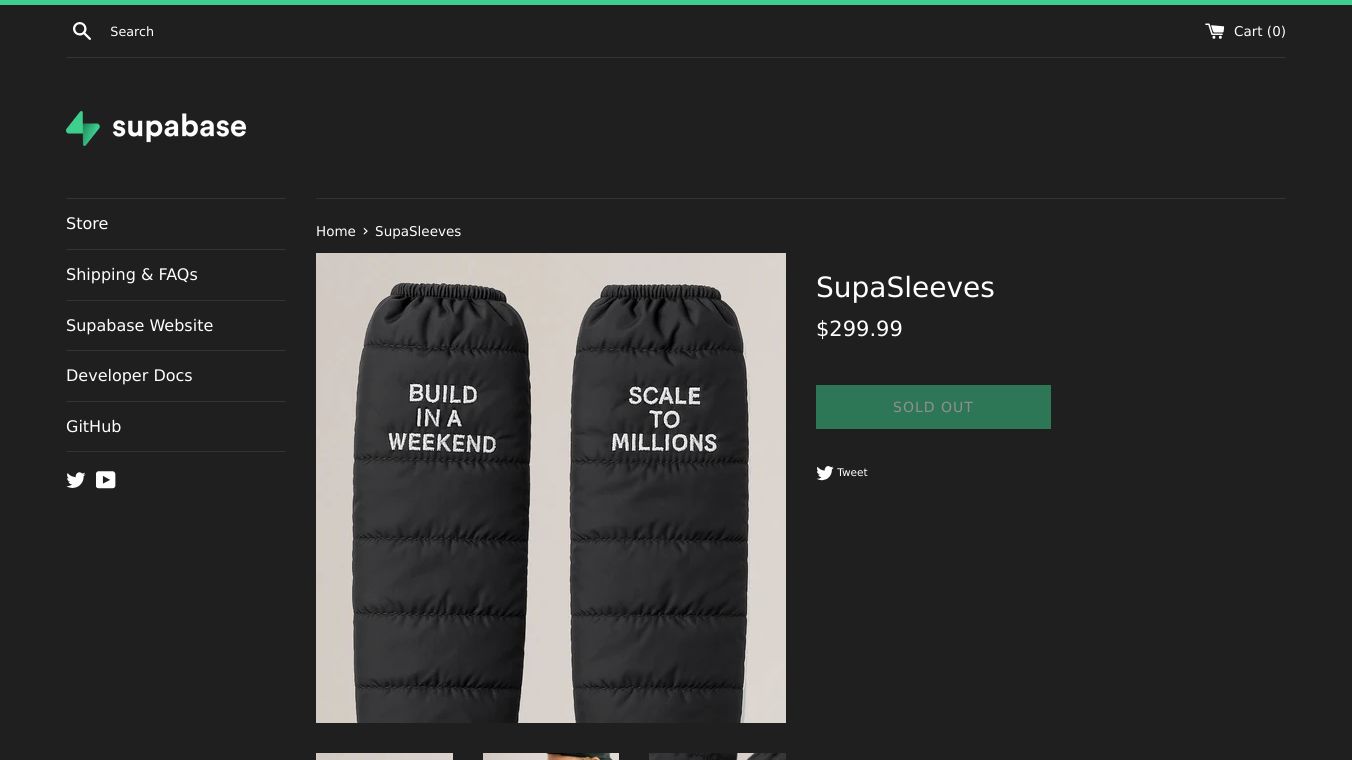Image resolution: width=1352 pixels, height=760 pixels.
Task: Go to Shipping & FAQs page
Action: coord(132,274)
